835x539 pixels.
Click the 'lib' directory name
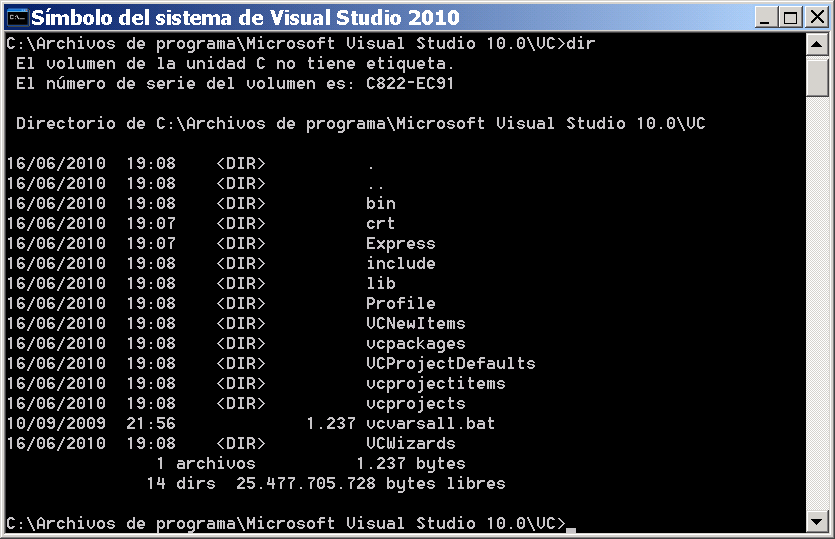coord(381,283)
